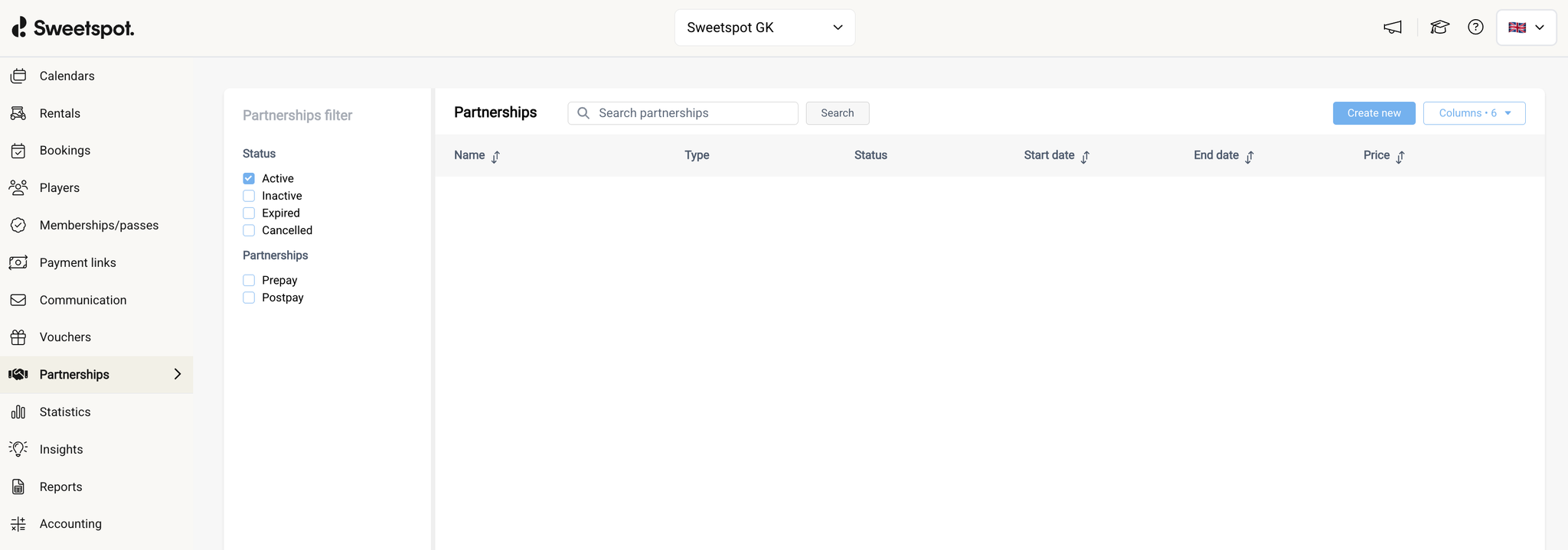Click the Create new button

coord(1374,113)
